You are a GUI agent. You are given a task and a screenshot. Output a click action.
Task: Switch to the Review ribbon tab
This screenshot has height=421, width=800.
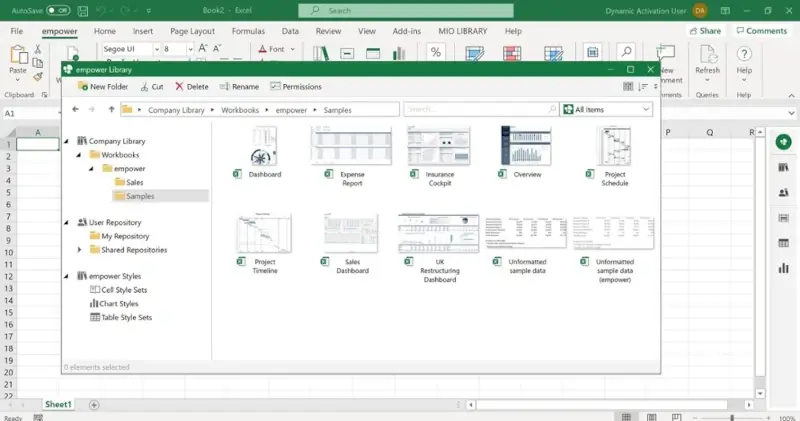[328, 31]
